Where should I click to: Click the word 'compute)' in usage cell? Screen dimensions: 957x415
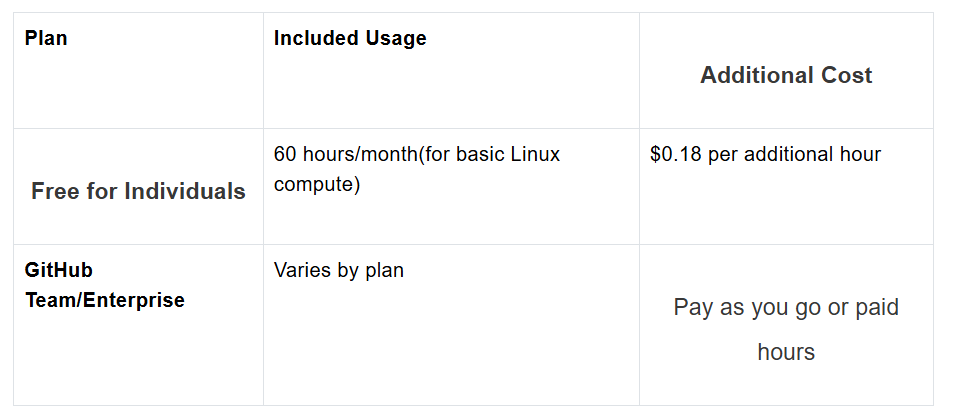(317, 184)
